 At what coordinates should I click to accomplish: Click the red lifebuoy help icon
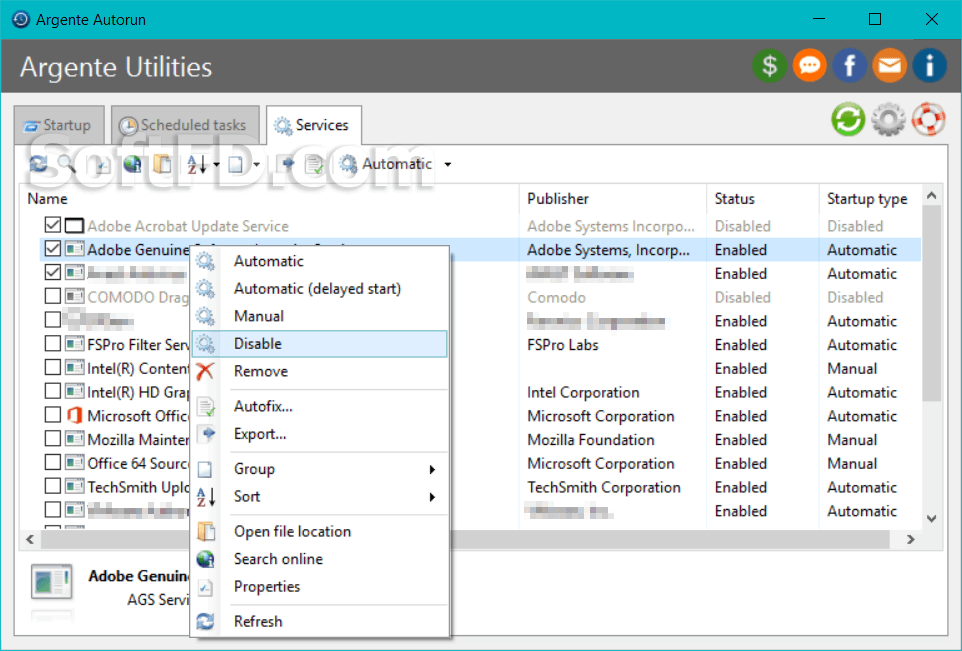[x=928, y=119]
